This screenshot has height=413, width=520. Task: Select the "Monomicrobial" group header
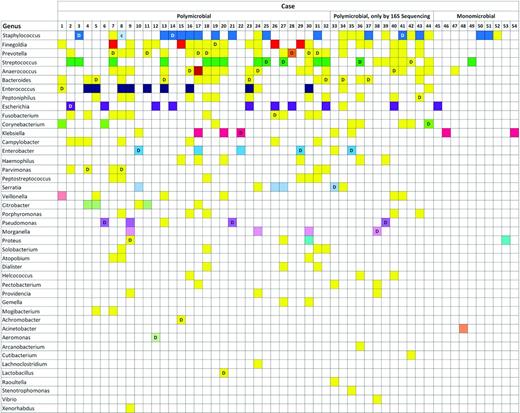476,16
